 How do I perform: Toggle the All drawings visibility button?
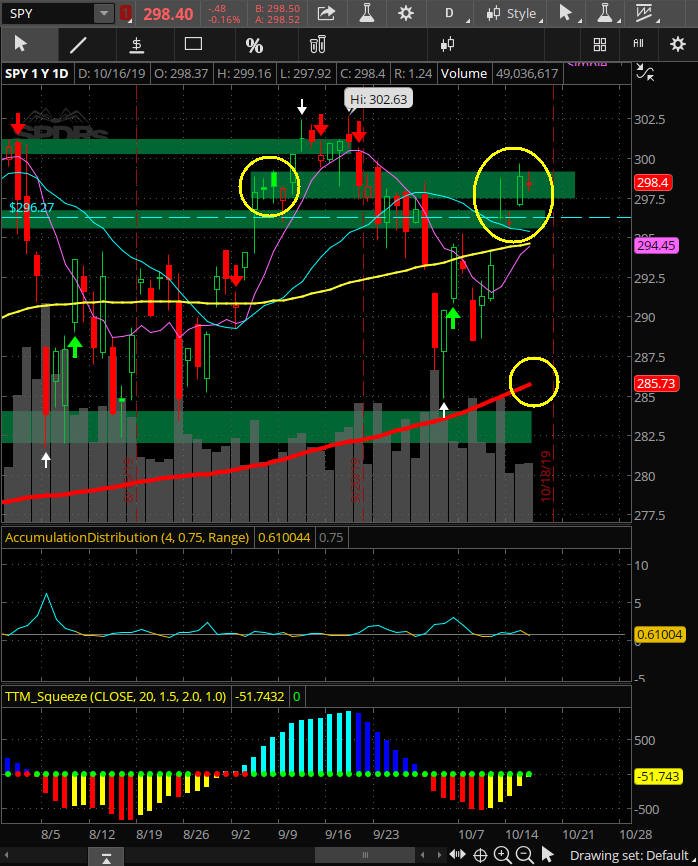[638, 43]
